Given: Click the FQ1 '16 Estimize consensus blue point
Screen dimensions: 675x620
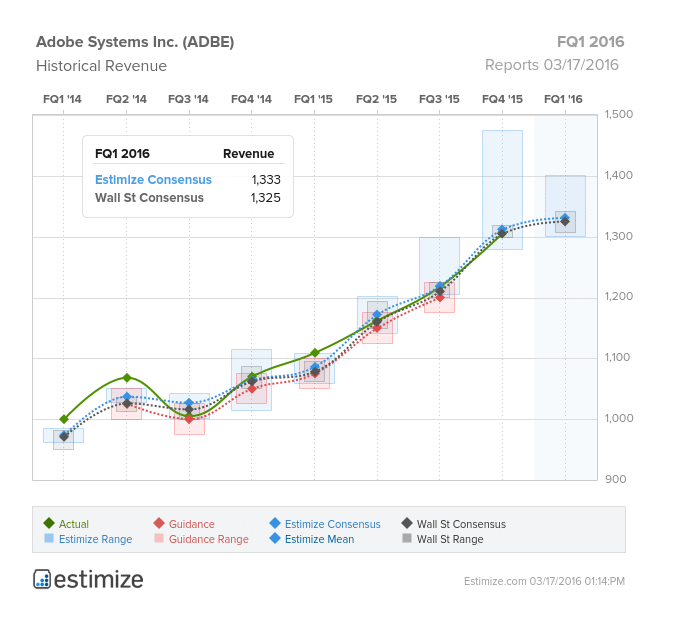Looking at the screenshot, I should coord(565,217).
